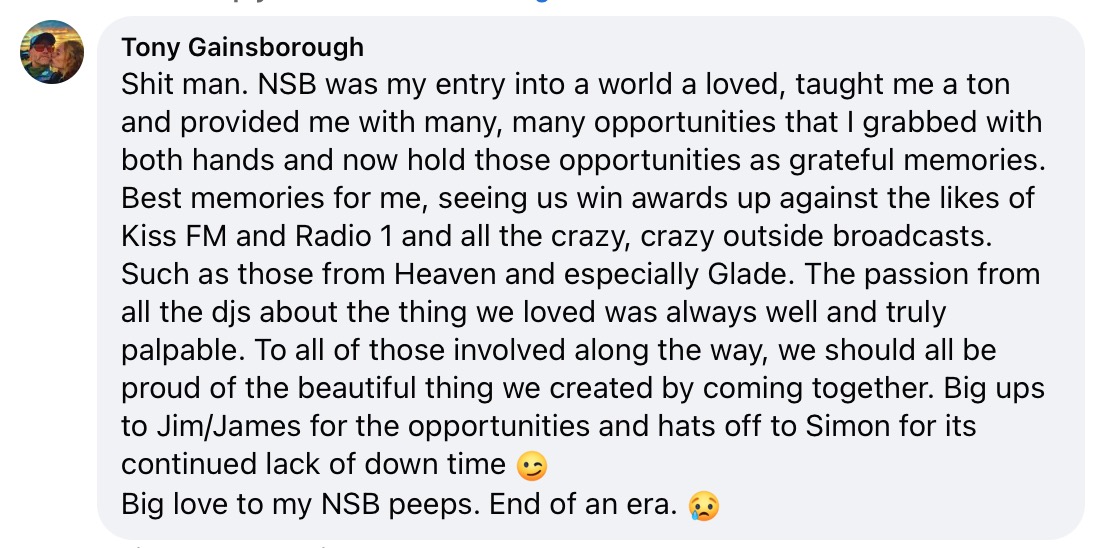Image resolution: width=1110 pixels, height=548 pixels.
Task: Click the winking face emoji
Action: pos(533,467)
